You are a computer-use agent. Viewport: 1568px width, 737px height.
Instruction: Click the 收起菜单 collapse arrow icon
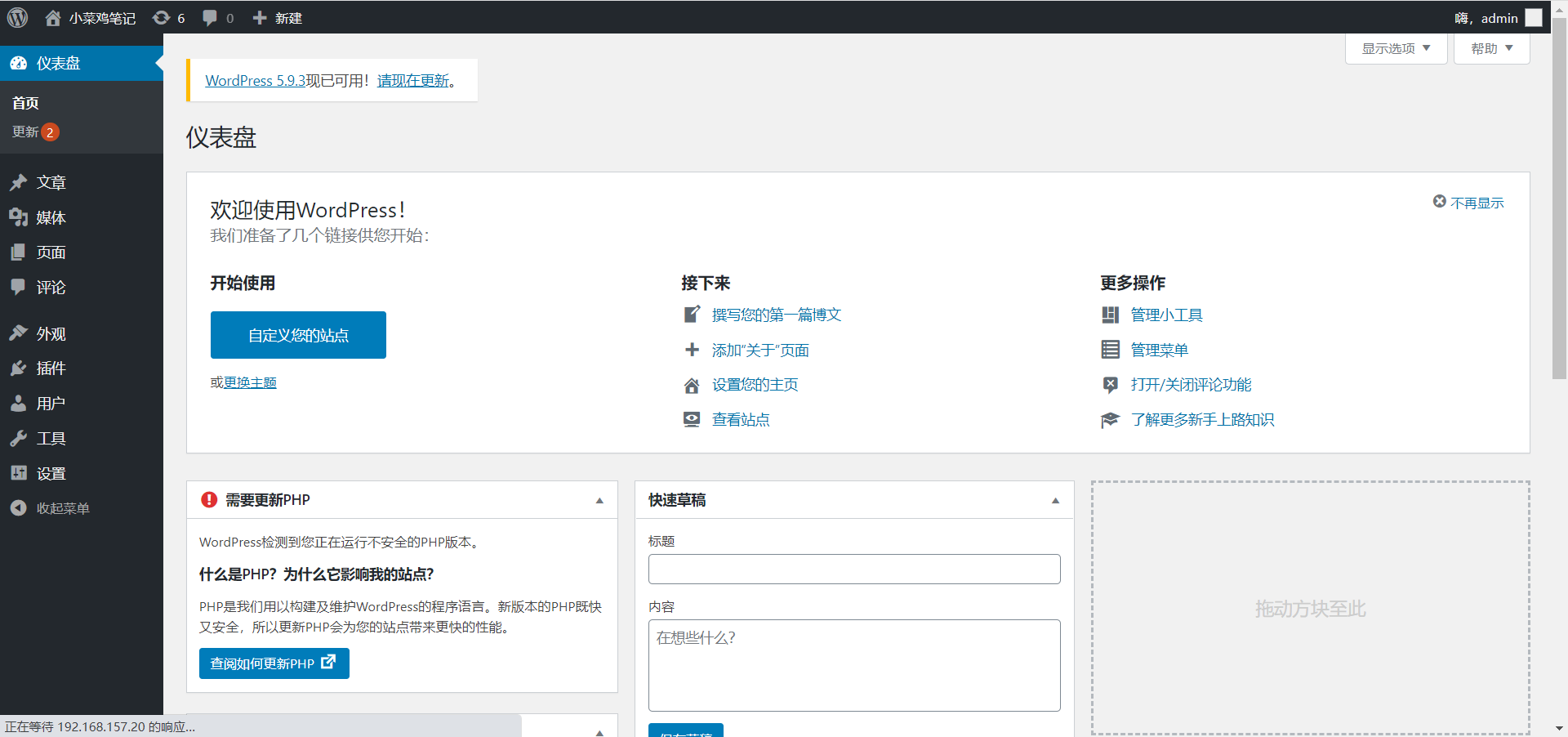point(19,508)
